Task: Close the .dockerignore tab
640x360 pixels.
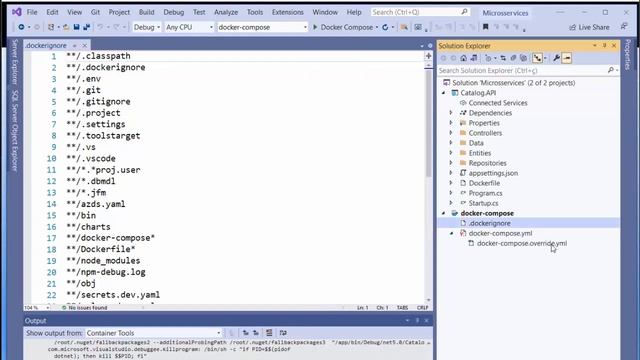Action: [x=84, y=46]
